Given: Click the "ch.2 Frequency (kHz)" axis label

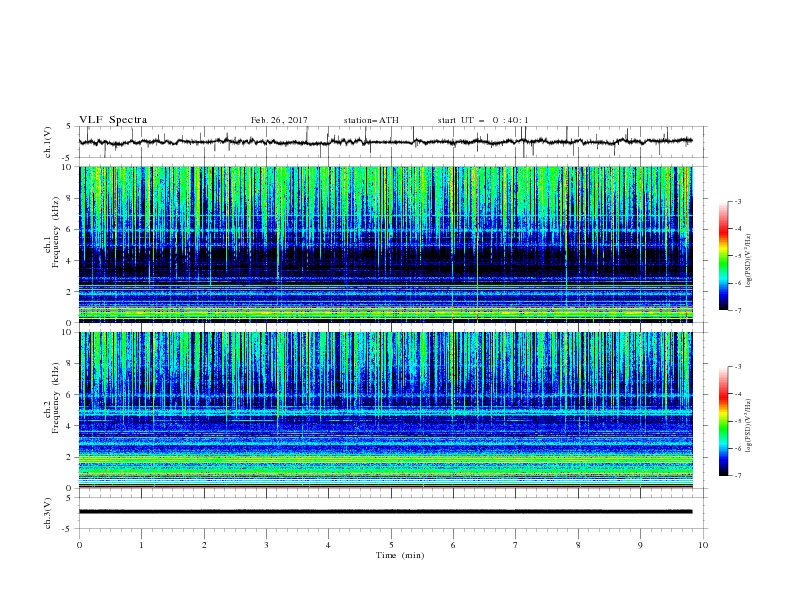Looking at the screenshot, I should pyautogui.click(x=52, y=398).
